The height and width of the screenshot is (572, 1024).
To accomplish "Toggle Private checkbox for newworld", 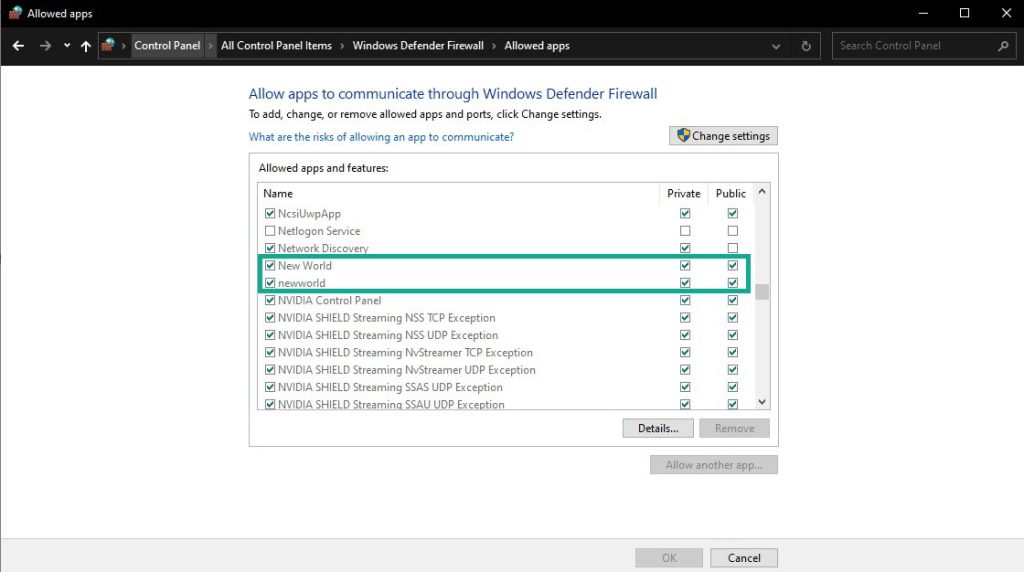I will click(684, 283).
